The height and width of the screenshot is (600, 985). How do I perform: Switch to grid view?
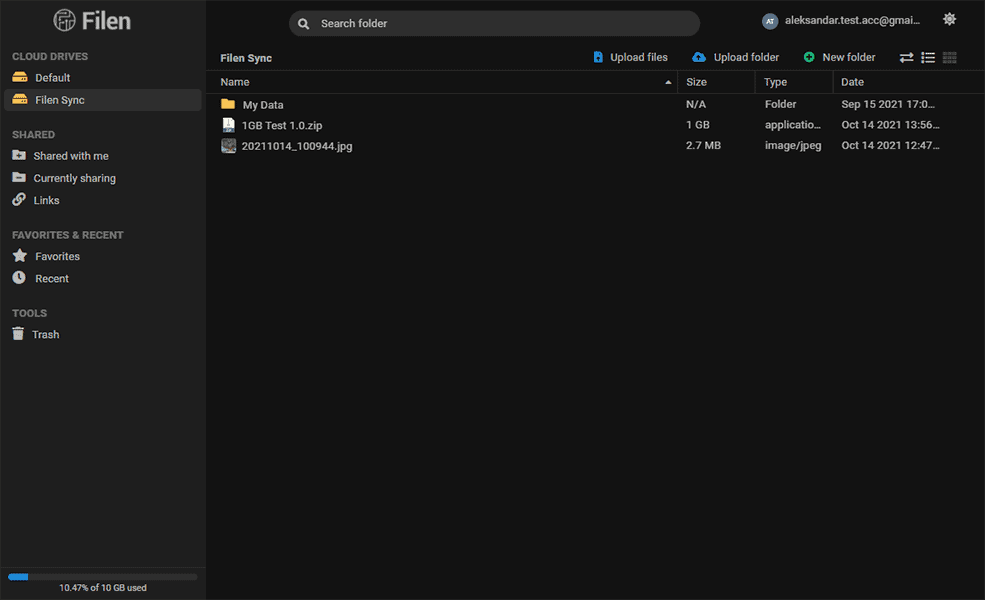coord(950,58)
